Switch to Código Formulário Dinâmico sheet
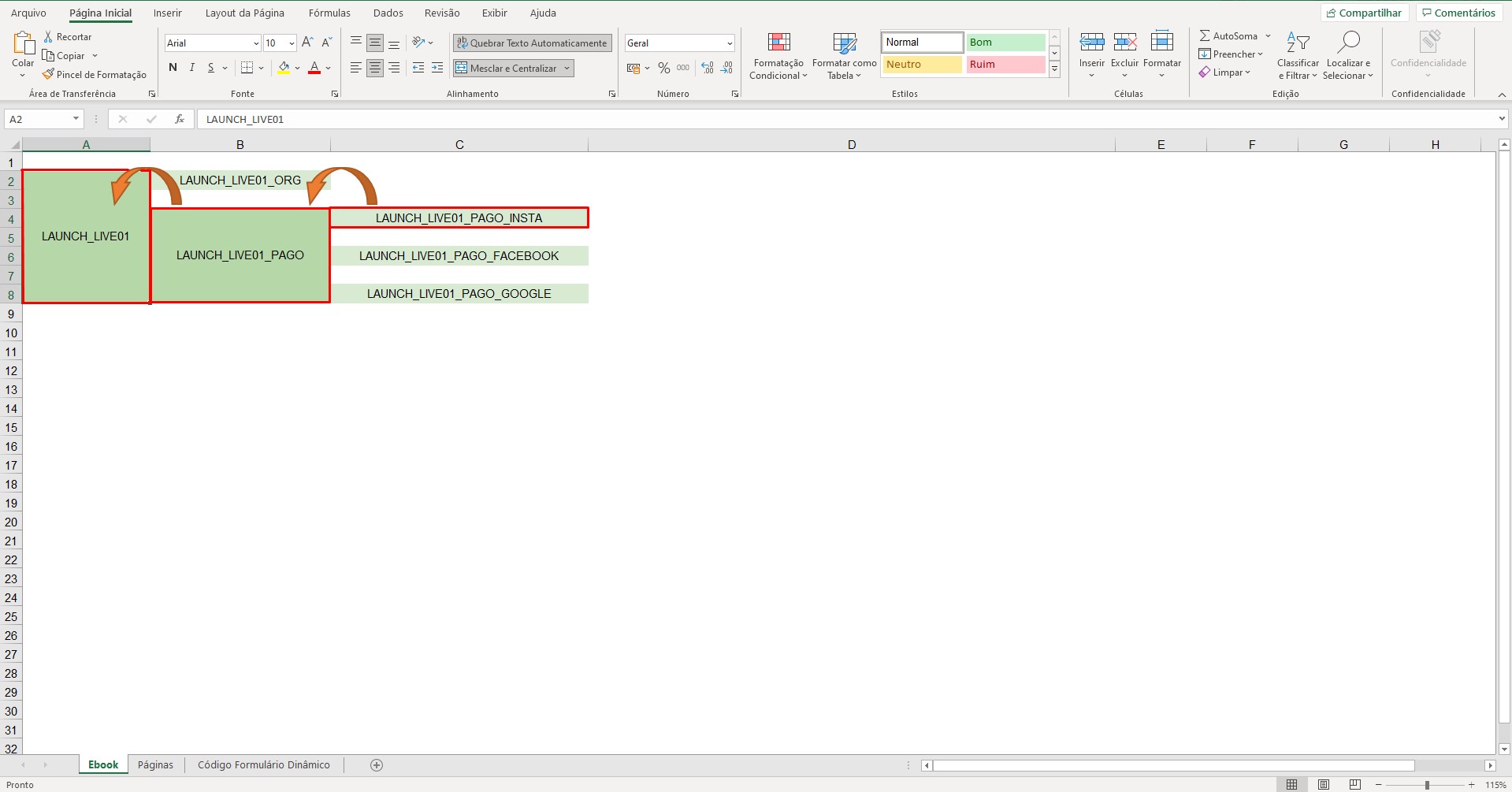1512x792 pixels. click(264, 765)
